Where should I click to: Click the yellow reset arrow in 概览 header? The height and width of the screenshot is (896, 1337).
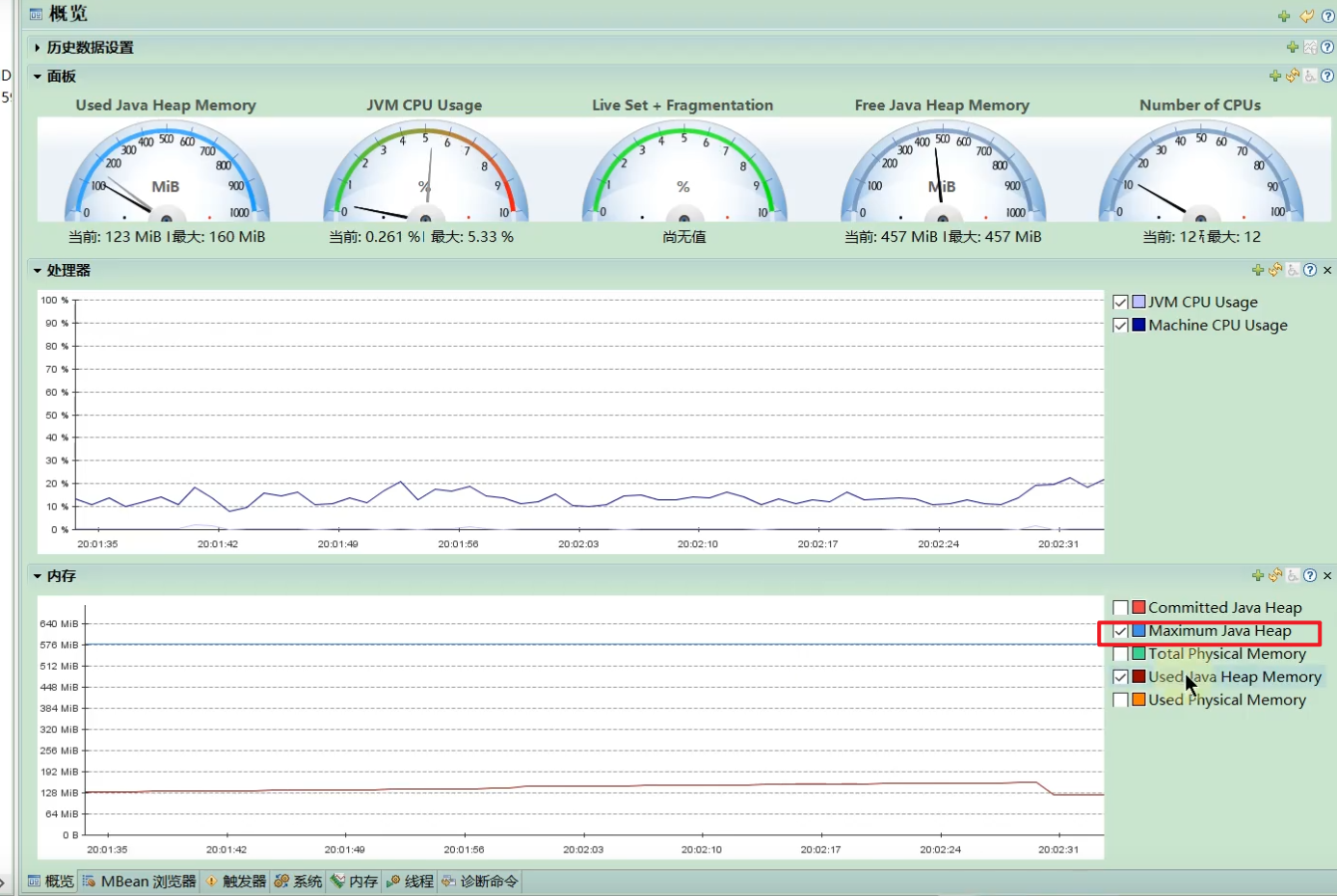1306,16
